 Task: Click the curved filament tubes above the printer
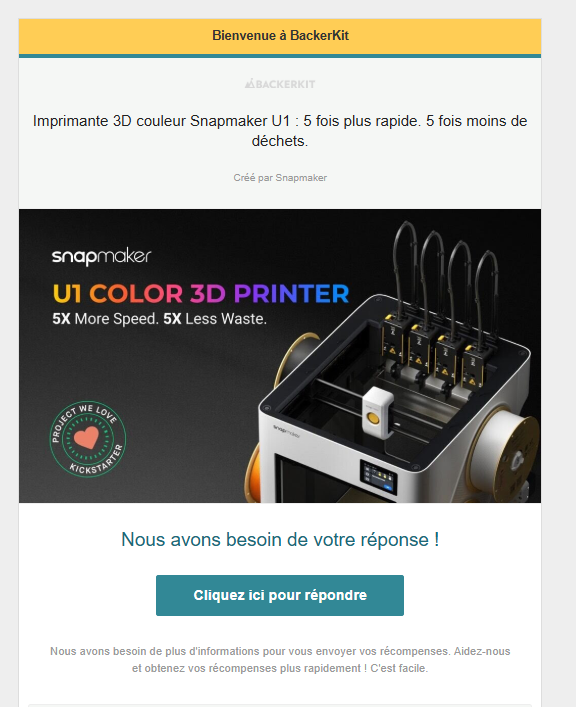pyautogui.click(x=446, y=266)
